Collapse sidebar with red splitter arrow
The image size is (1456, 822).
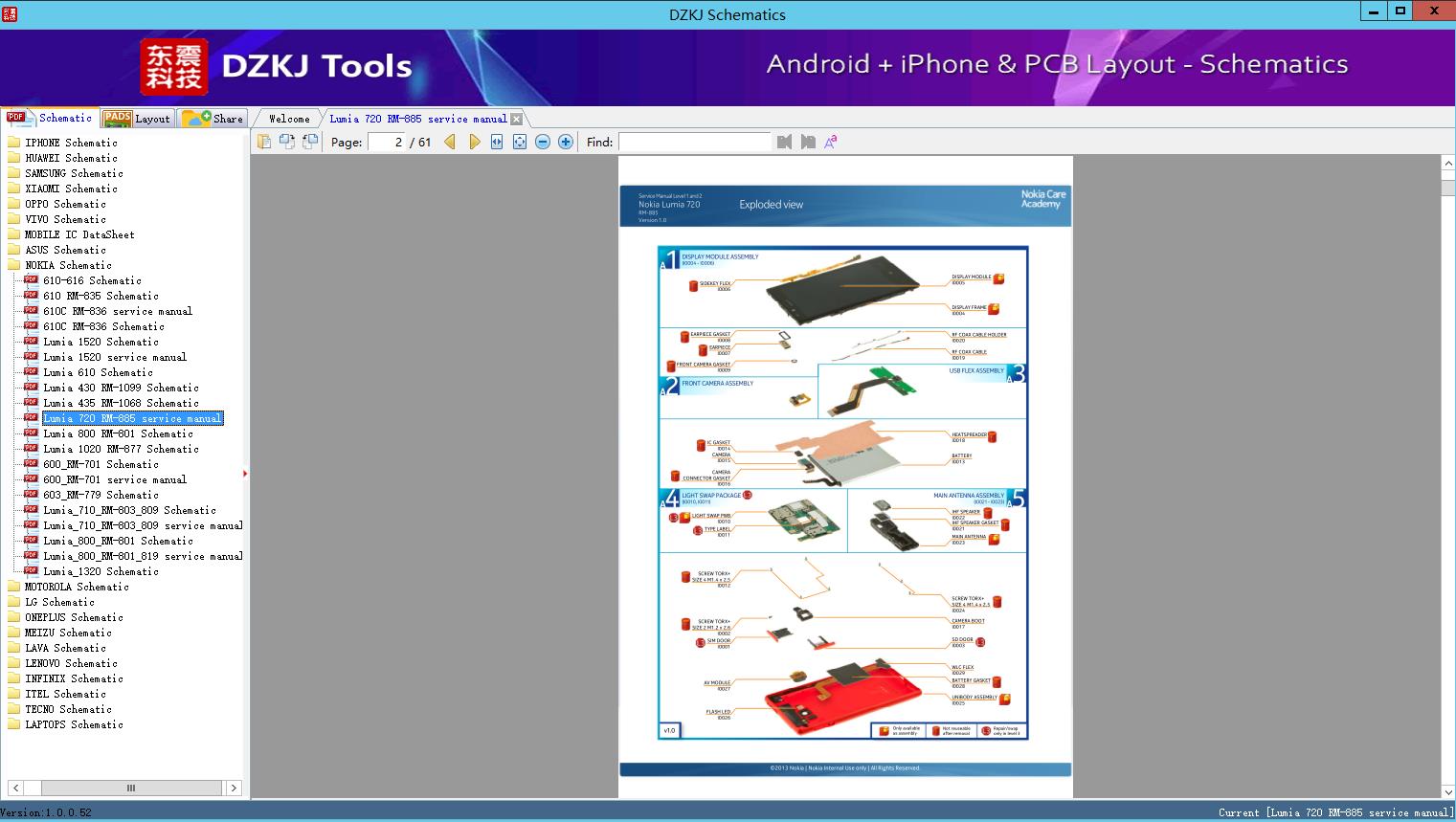[x=246, y=474]
